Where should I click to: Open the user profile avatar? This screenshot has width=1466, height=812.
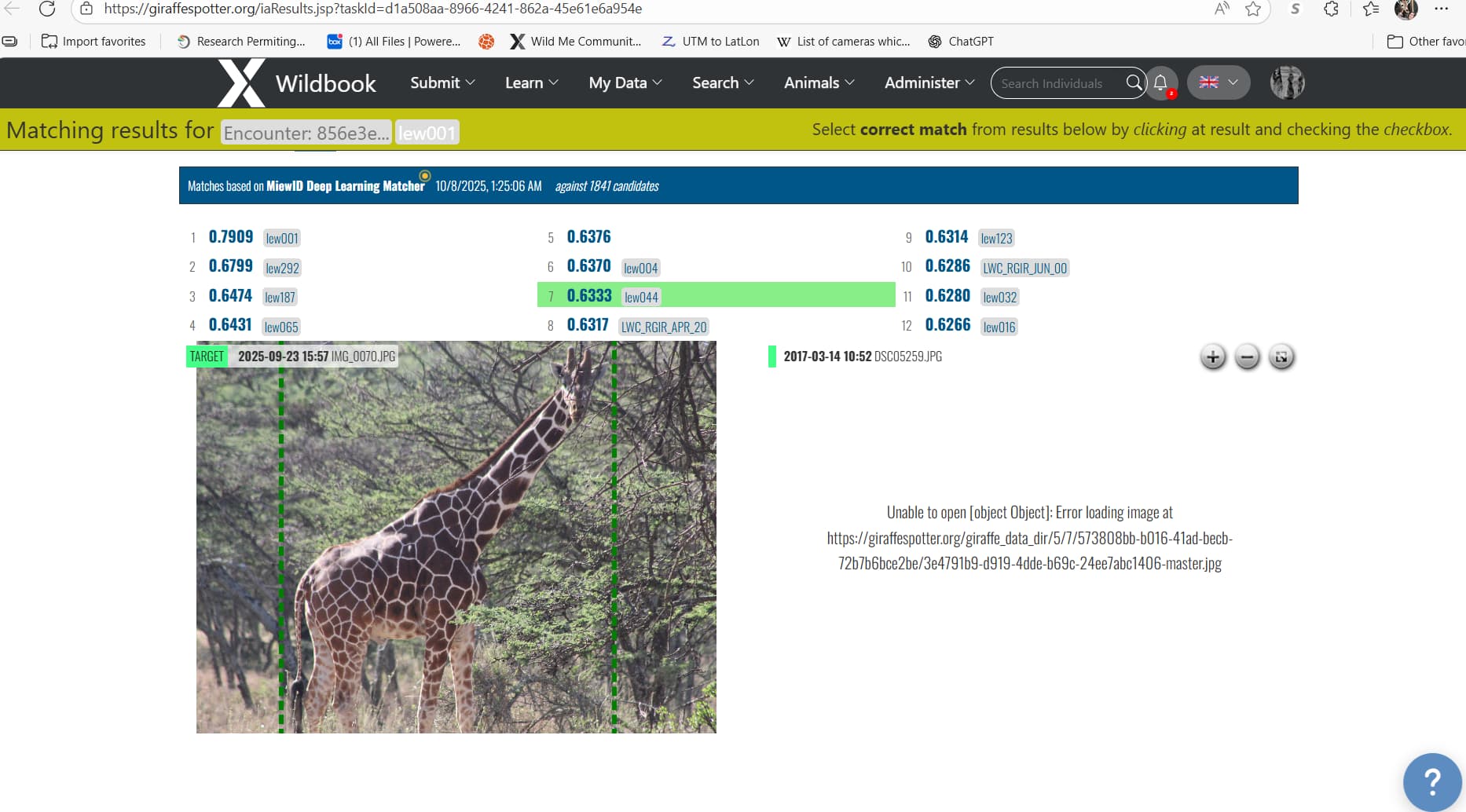(1287, 82)
